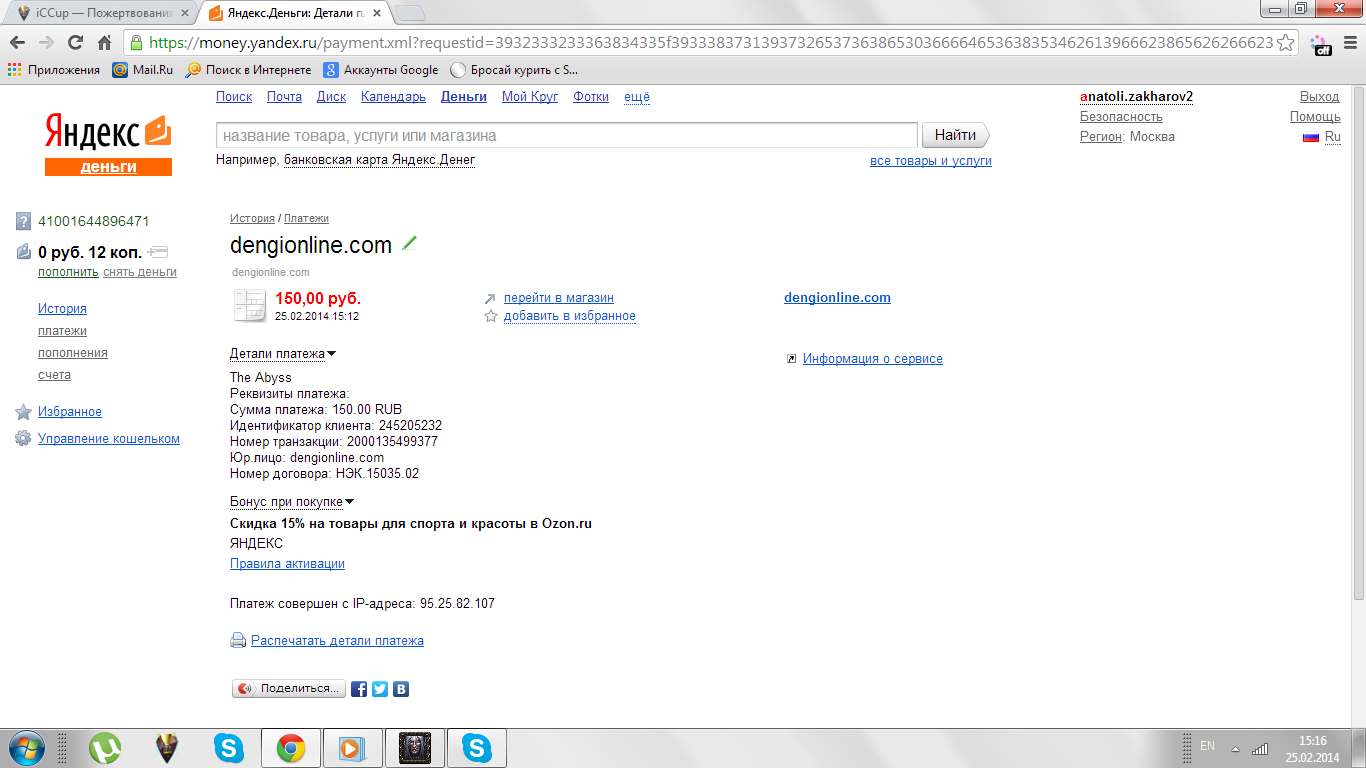Share via the VKontakte icon
This screenshot has height=768, width=1366.
coord(401,689)
